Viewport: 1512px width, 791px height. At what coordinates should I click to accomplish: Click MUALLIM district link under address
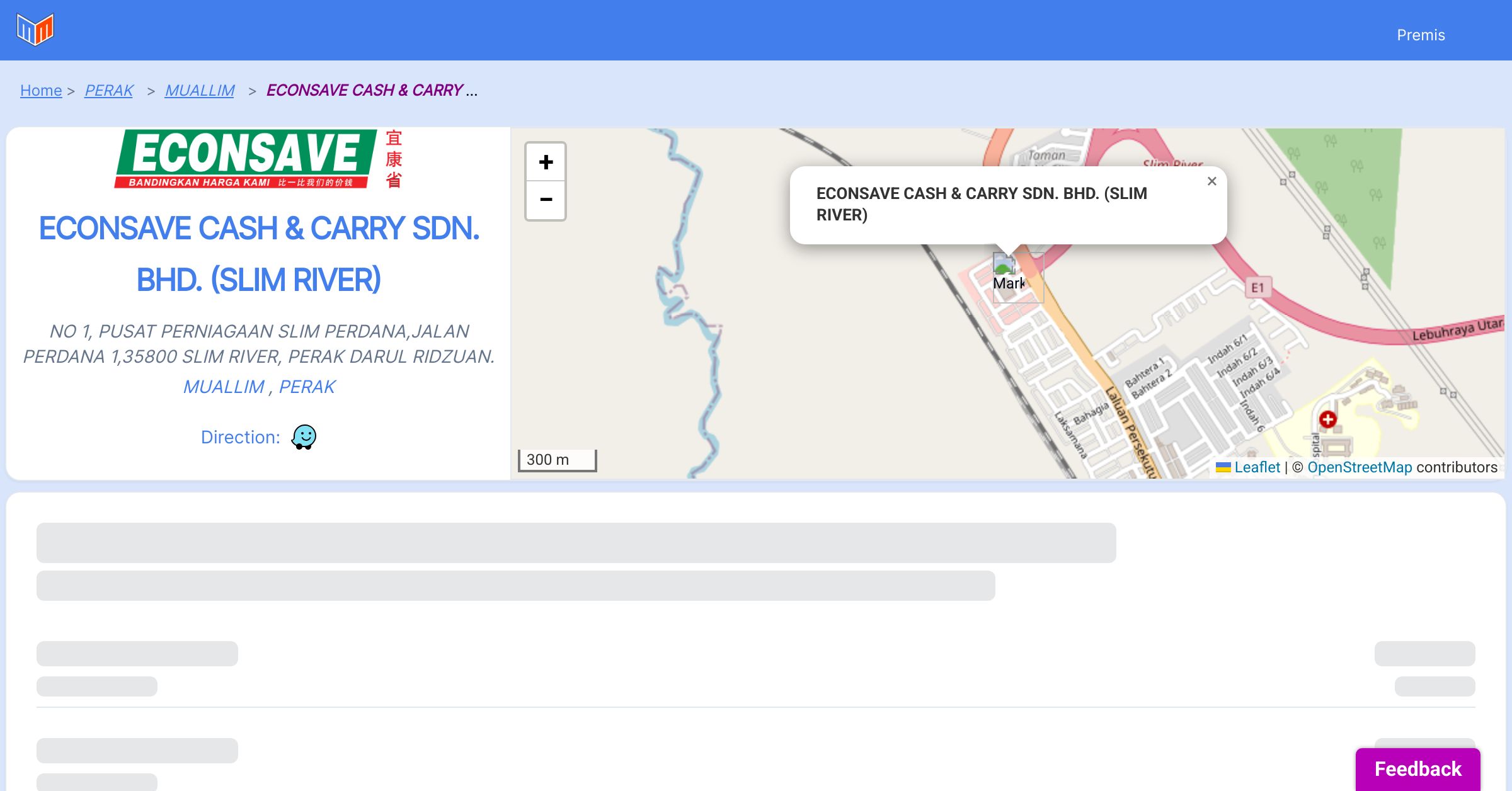pos(224,387)
